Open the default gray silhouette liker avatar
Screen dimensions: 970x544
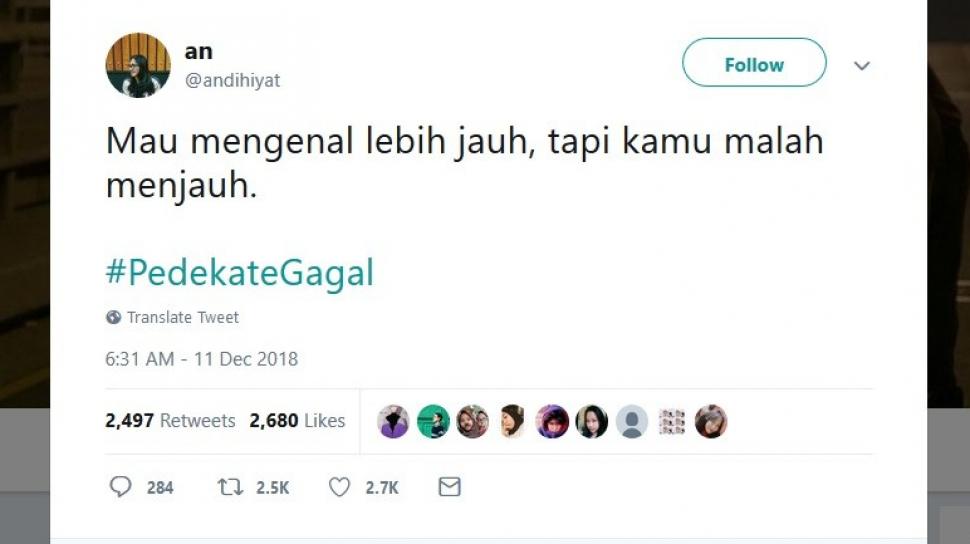click(x=632, y=421)
